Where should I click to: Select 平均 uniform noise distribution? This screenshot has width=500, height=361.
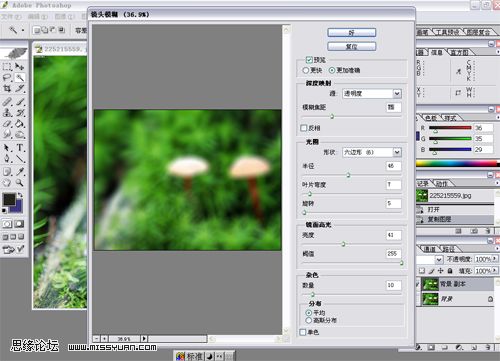click(309, 313)
